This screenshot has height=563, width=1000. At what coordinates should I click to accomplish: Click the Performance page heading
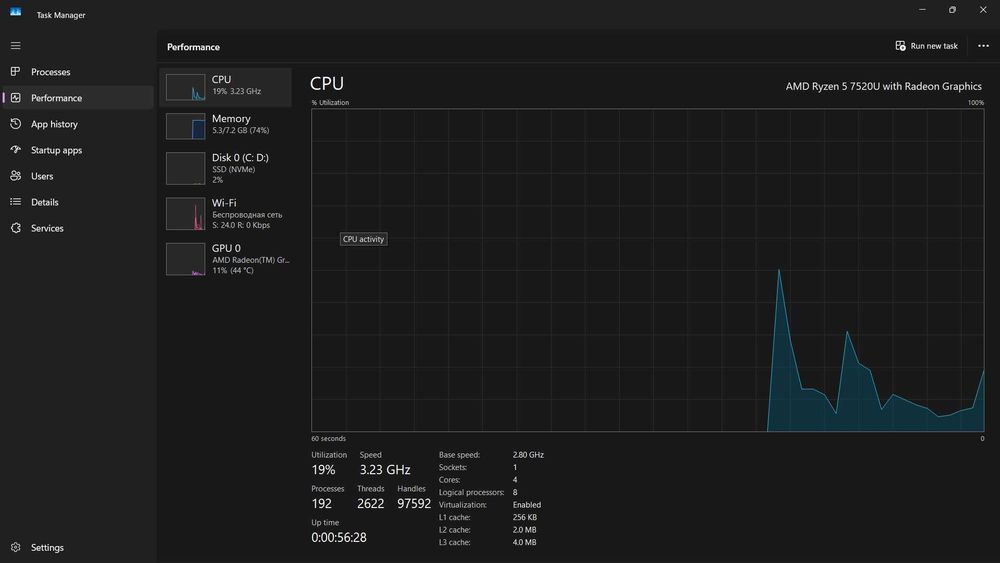193,47
